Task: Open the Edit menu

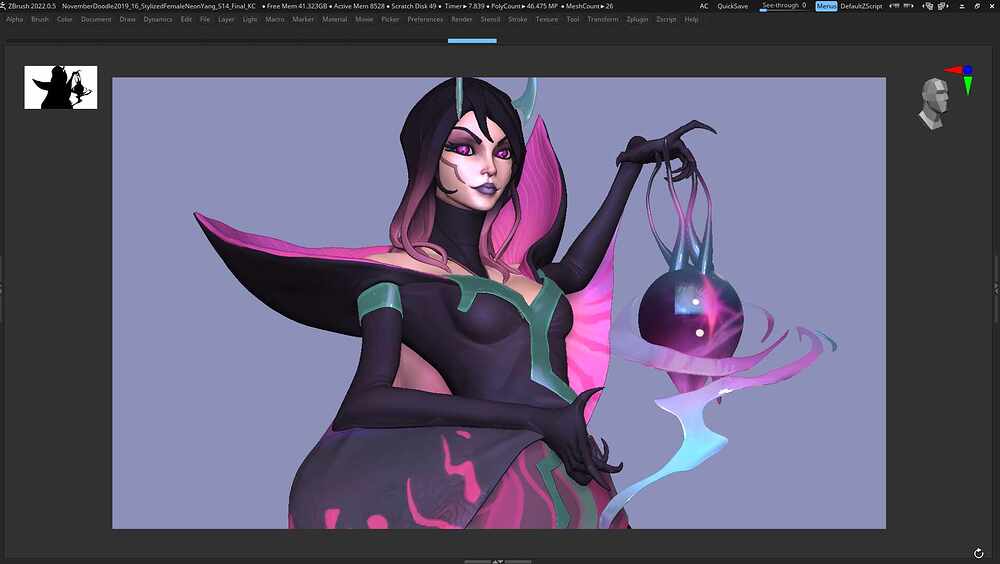Action: point(186,19)
